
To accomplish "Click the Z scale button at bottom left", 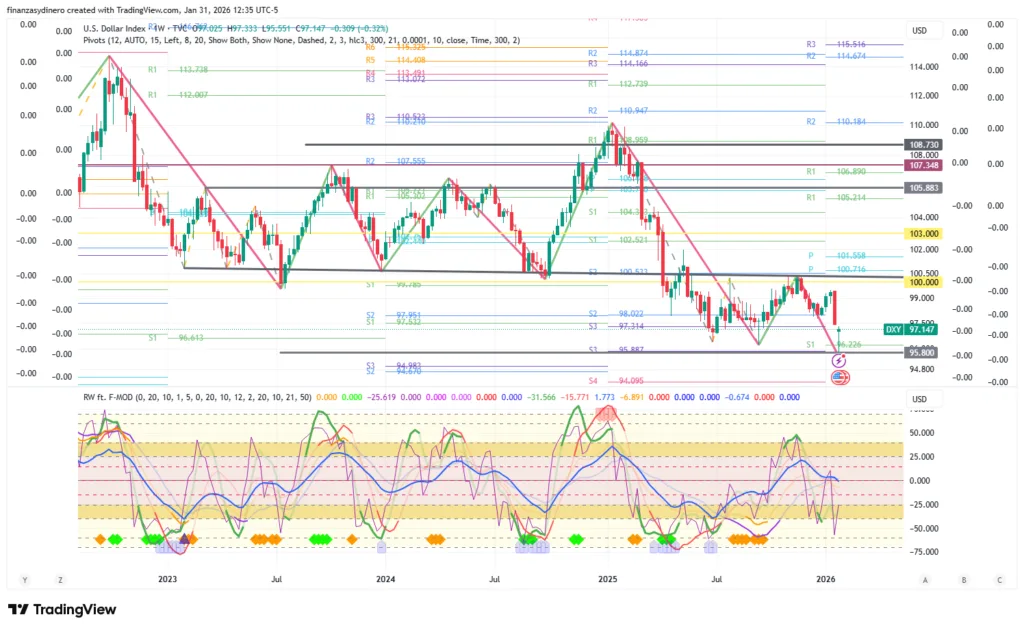I will (x=60, y=579).
